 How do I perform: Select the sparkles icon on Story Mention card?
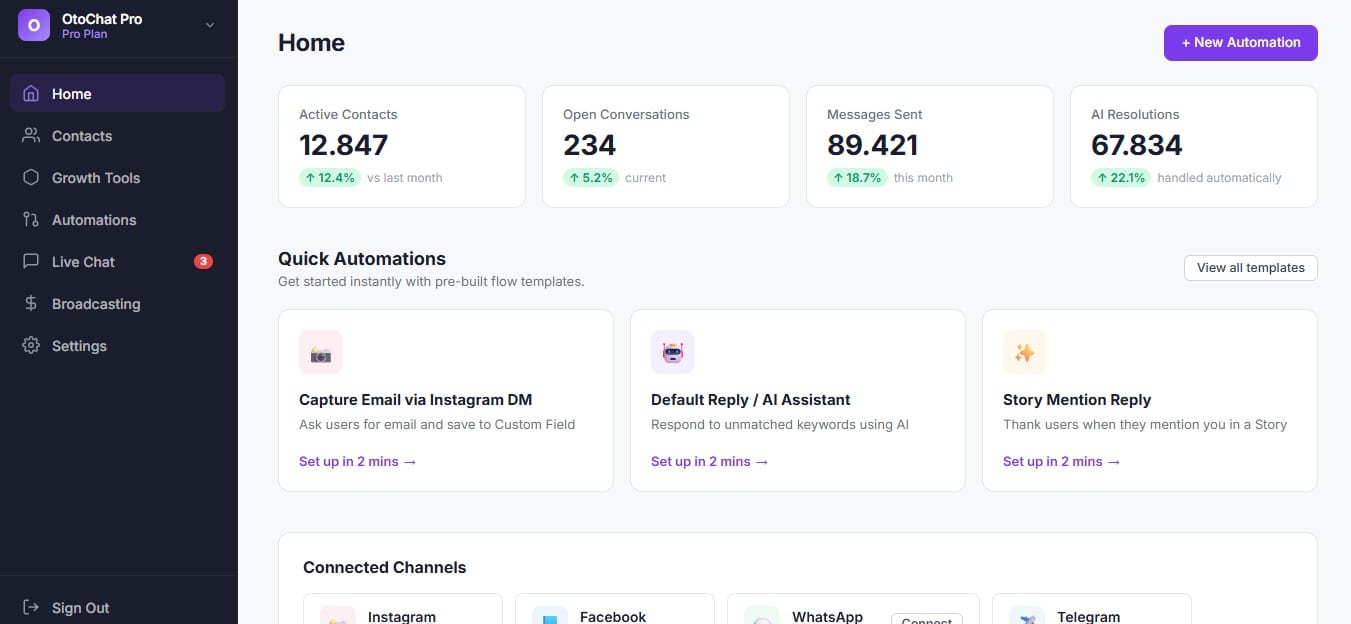(1025, 352)
